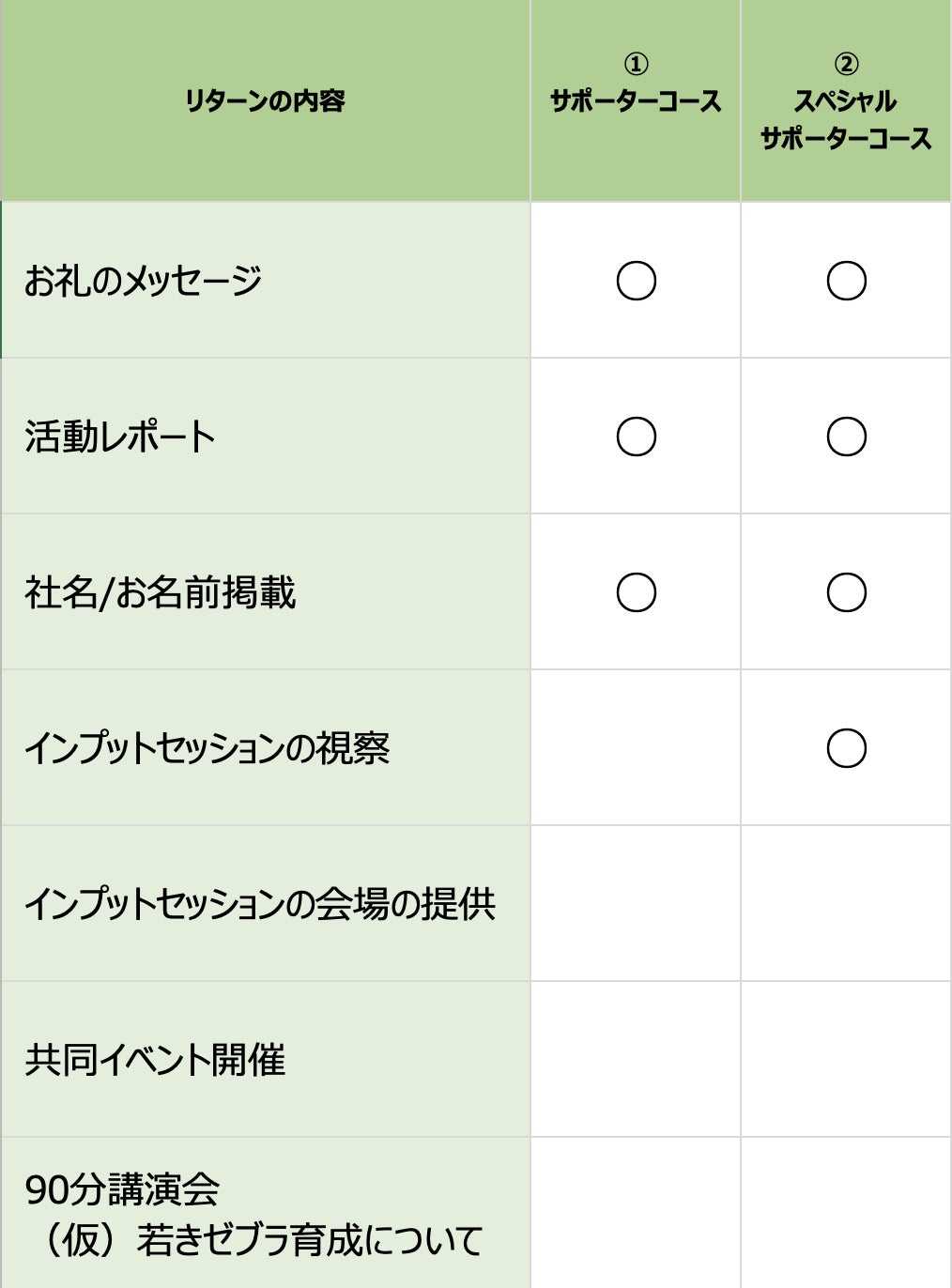Click the 活動レポート circle in the スペシャルサポーターコース column
The image size is (952, 1288).
[846, 437]
